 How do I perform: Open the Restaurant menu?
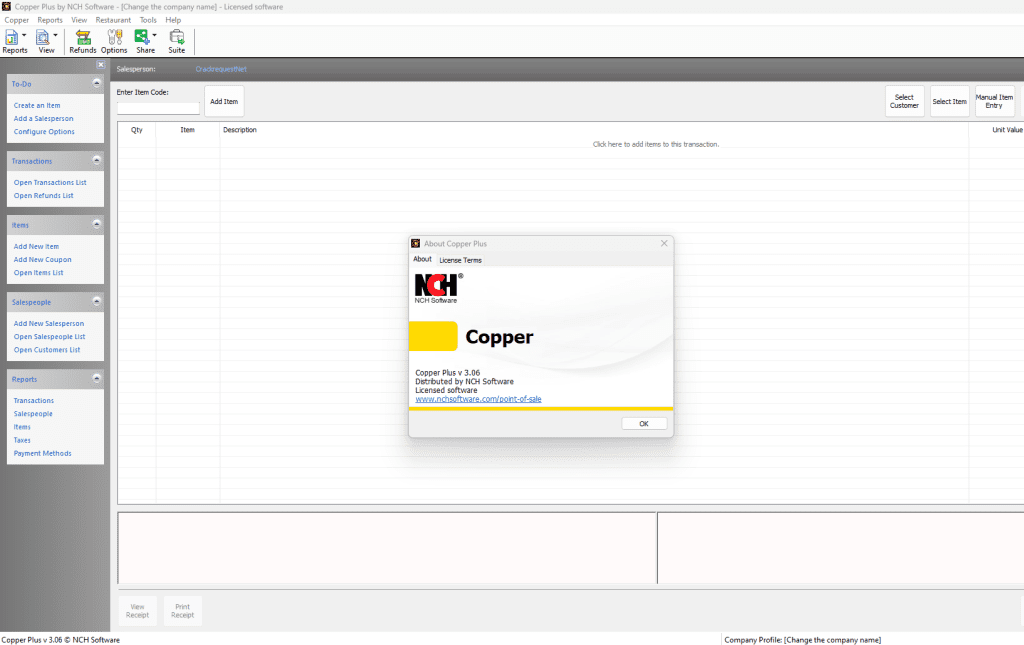tap(113, 20)
